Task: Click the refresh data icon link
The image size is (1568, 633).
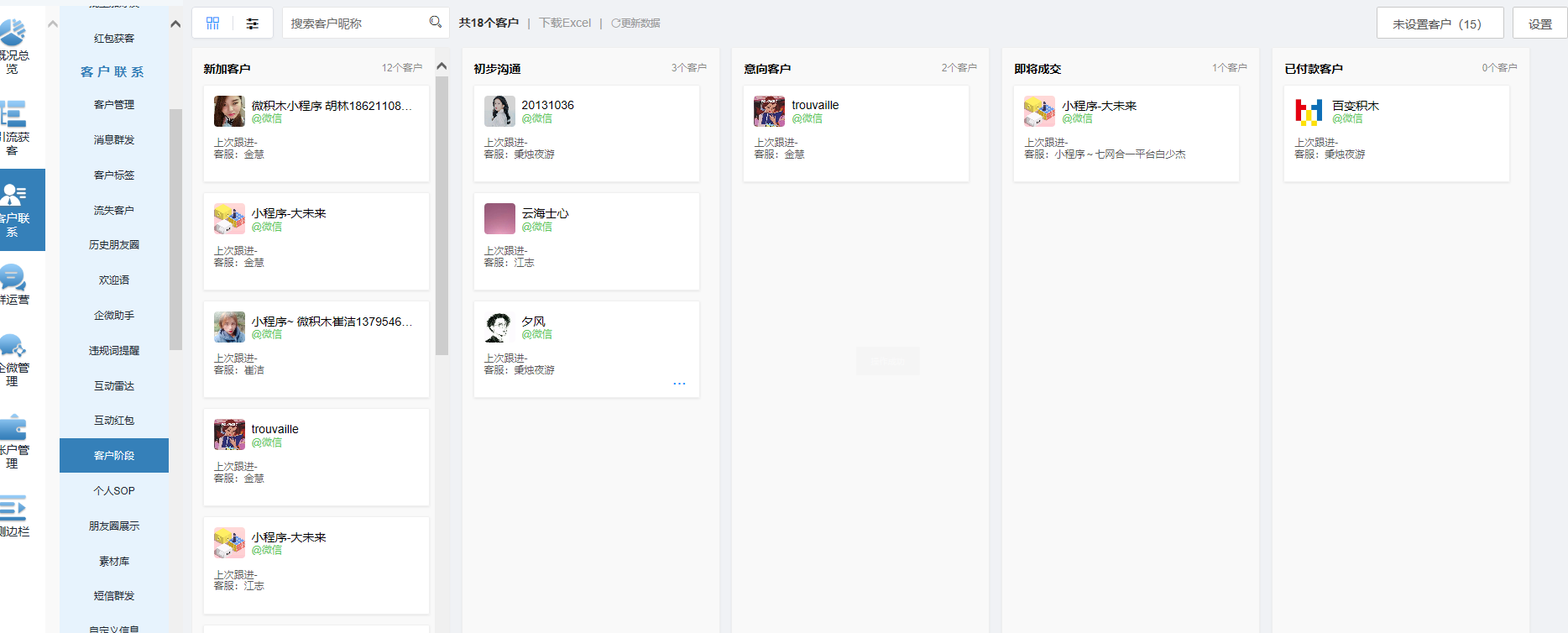Action: (635, 24)
